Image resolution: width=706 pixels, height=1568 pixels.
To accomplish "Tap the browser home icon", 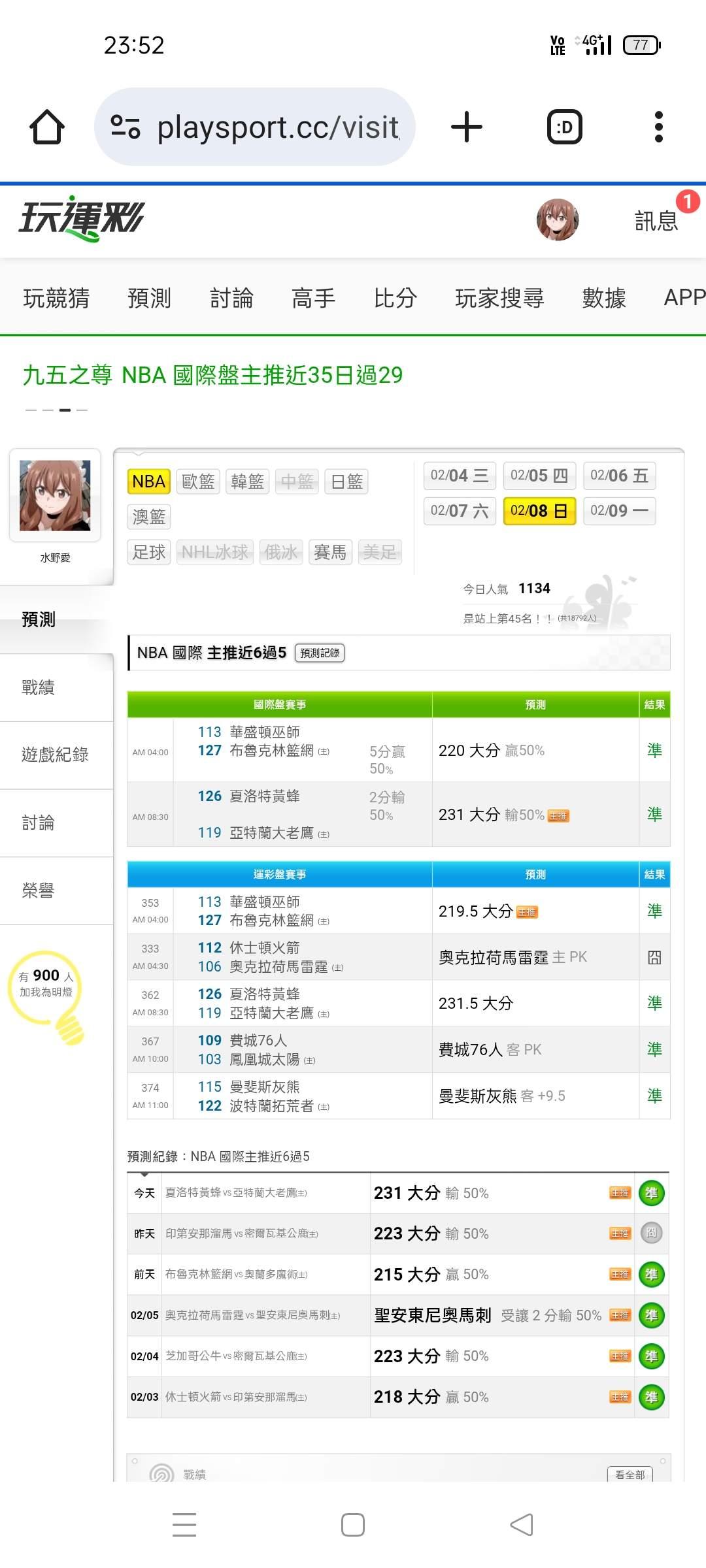I will coord(47,127).
